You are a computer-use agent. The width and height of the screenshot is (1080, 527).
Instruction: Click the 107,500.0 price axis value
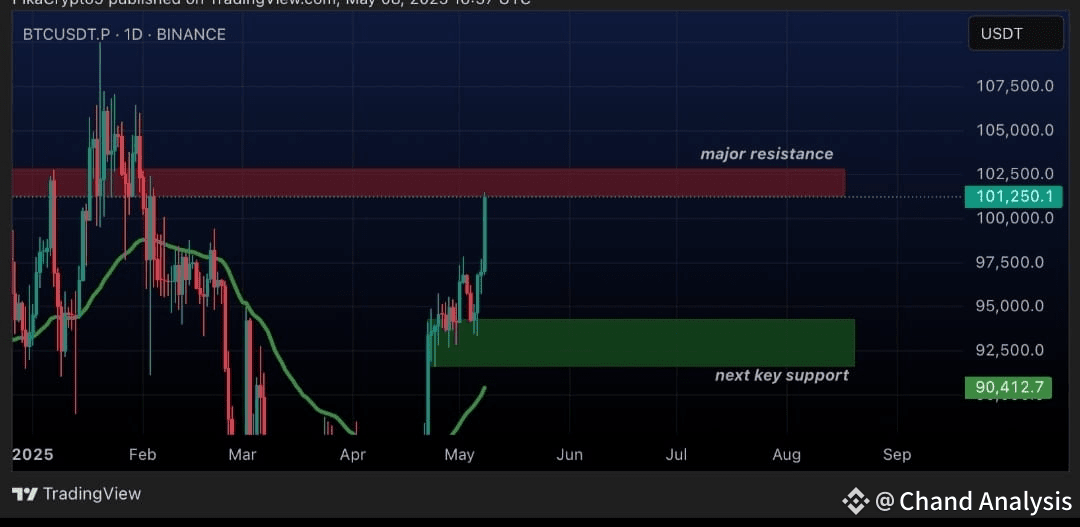(1015, 86)
